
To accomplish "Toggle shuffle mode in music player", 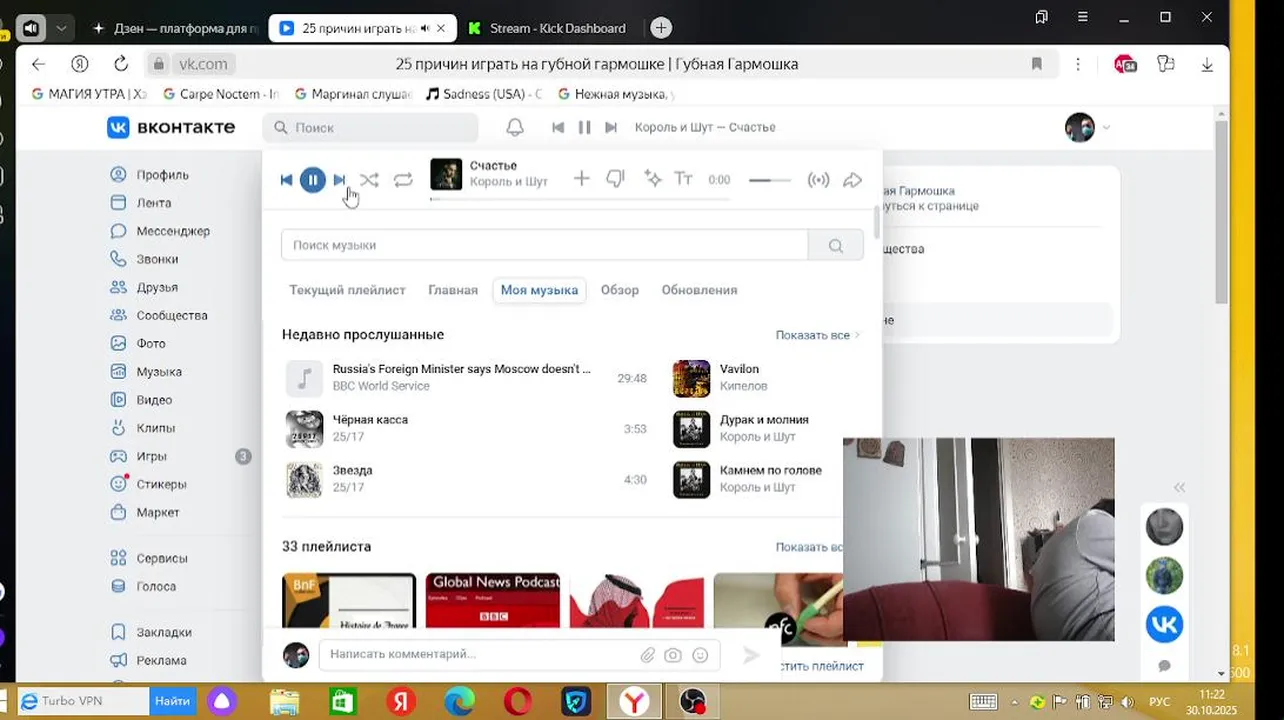I will (x=369, y=180).
